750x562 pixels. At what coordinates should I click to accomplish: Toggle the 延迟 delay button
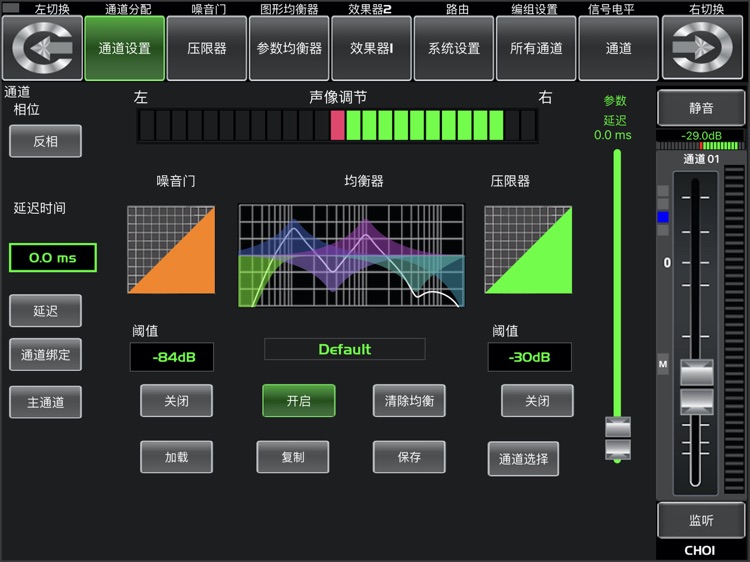(x=45, y=311)
